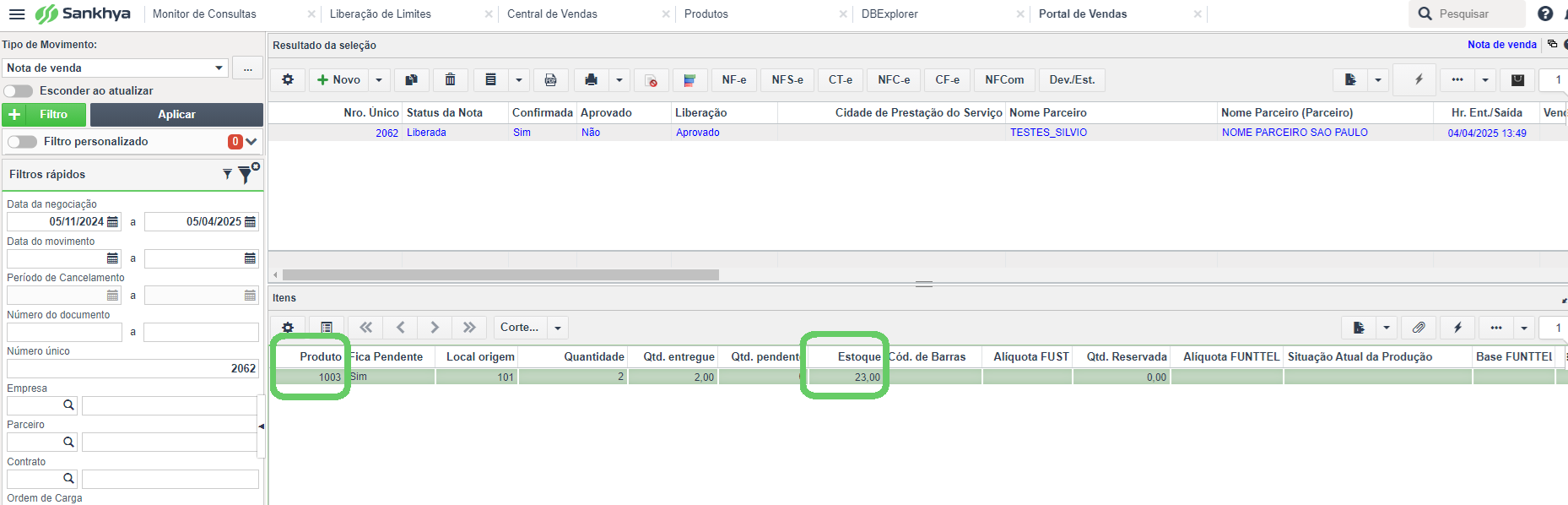Sort by Nro. Único column header
This screenshot has width=1568, height=505.
coord(371,112)
